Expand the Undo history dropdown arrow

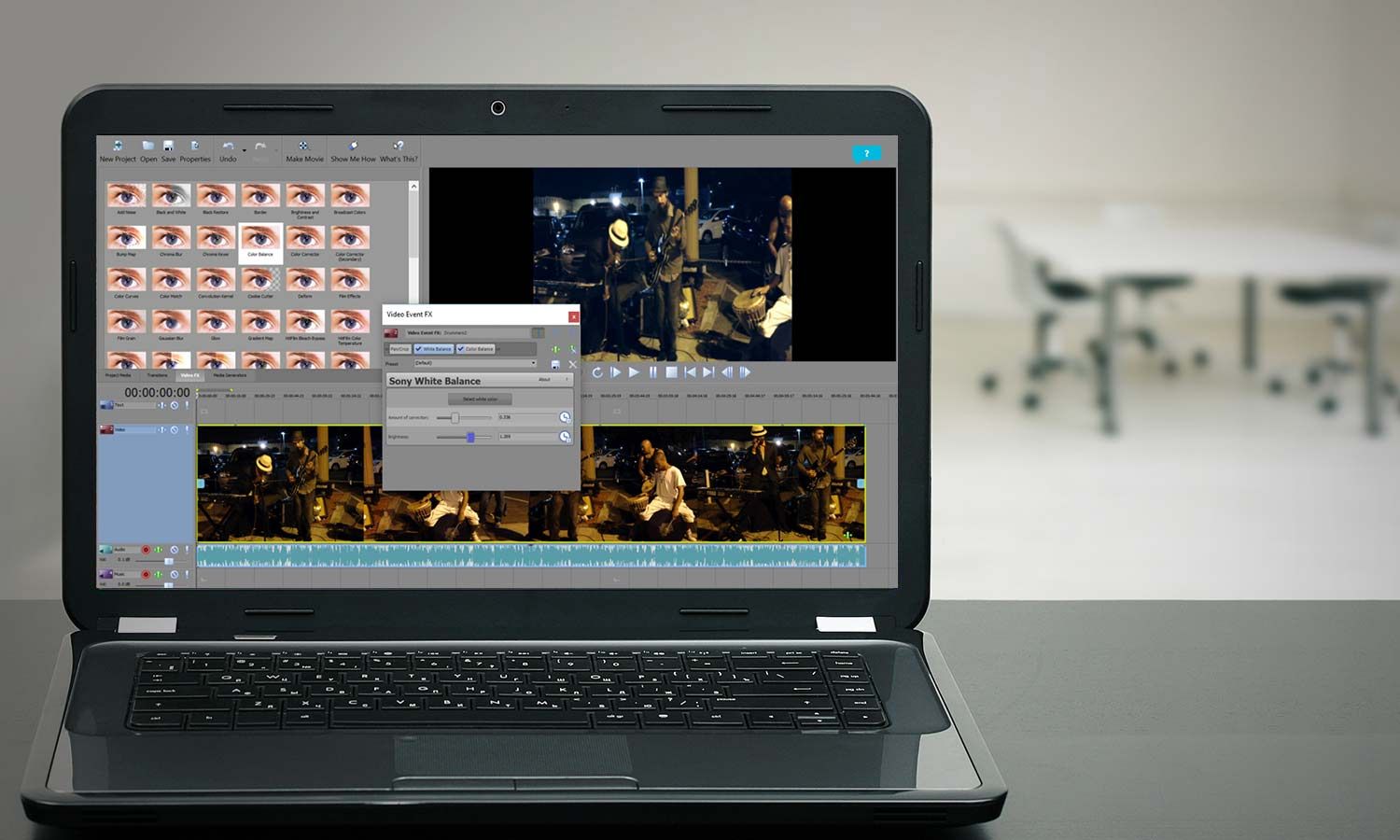245,149
